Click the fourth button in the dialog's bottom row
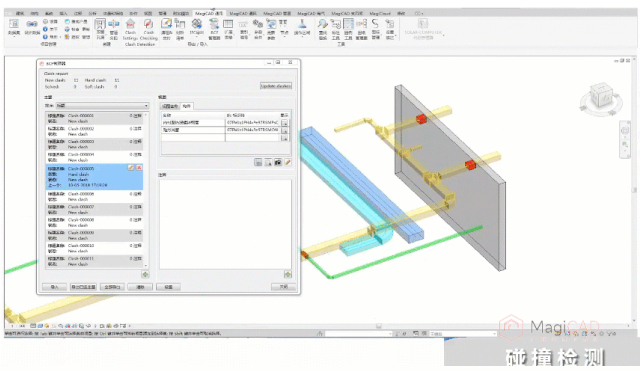The width and height of the screenshot is (643, 371). click(140, 287)
